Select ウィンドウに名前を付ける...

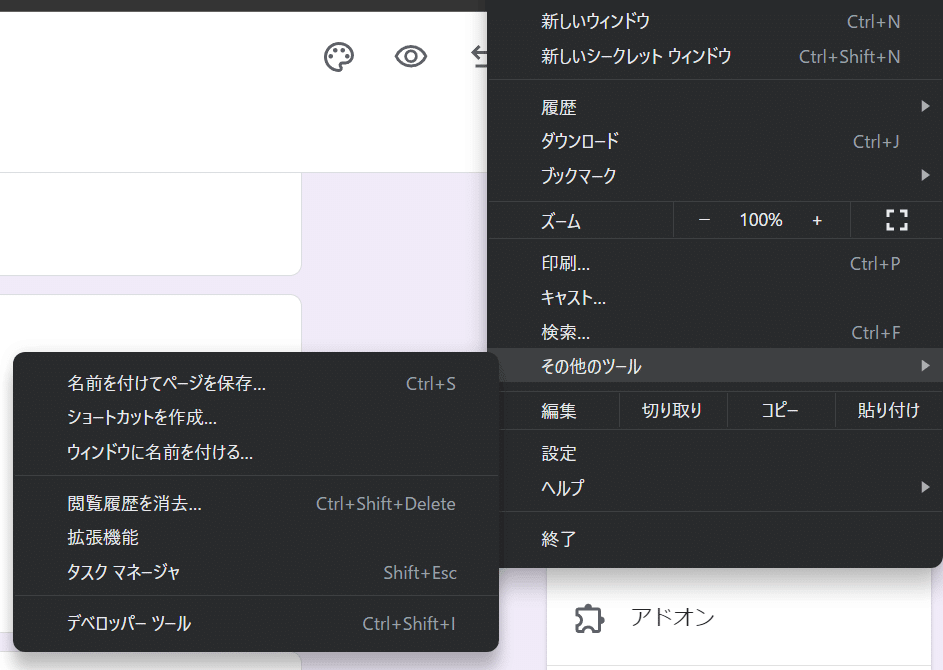point(256,452)
